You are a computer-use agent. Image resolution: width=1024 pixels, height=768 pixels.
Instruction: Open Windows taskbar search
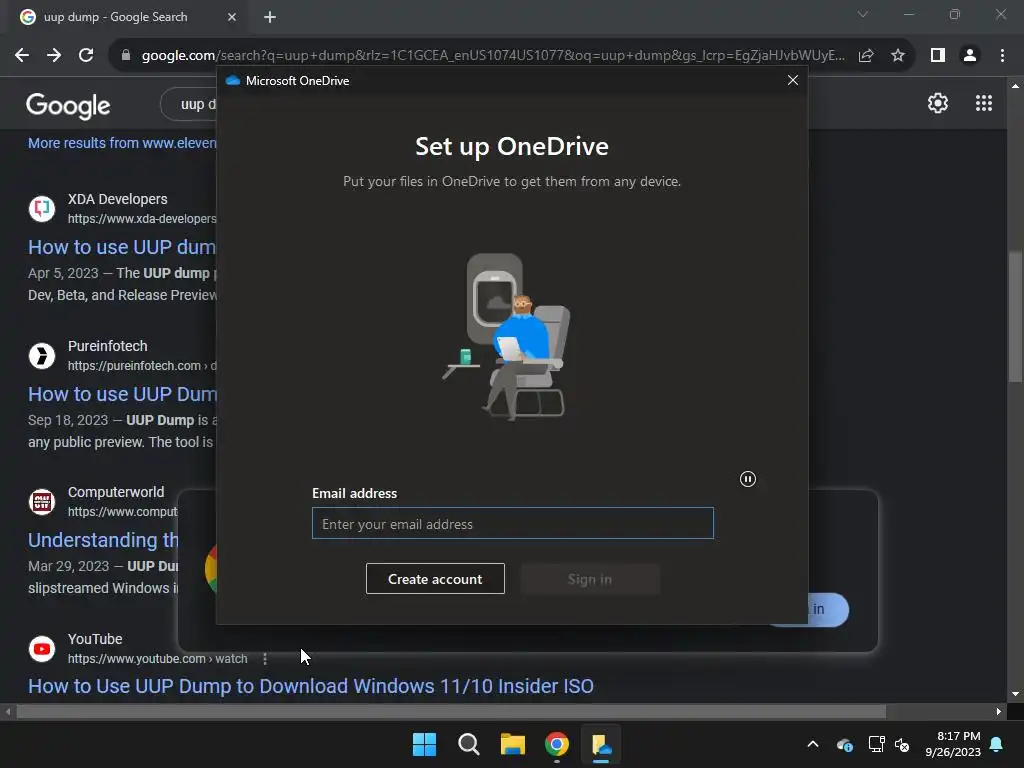coord(468,744)
